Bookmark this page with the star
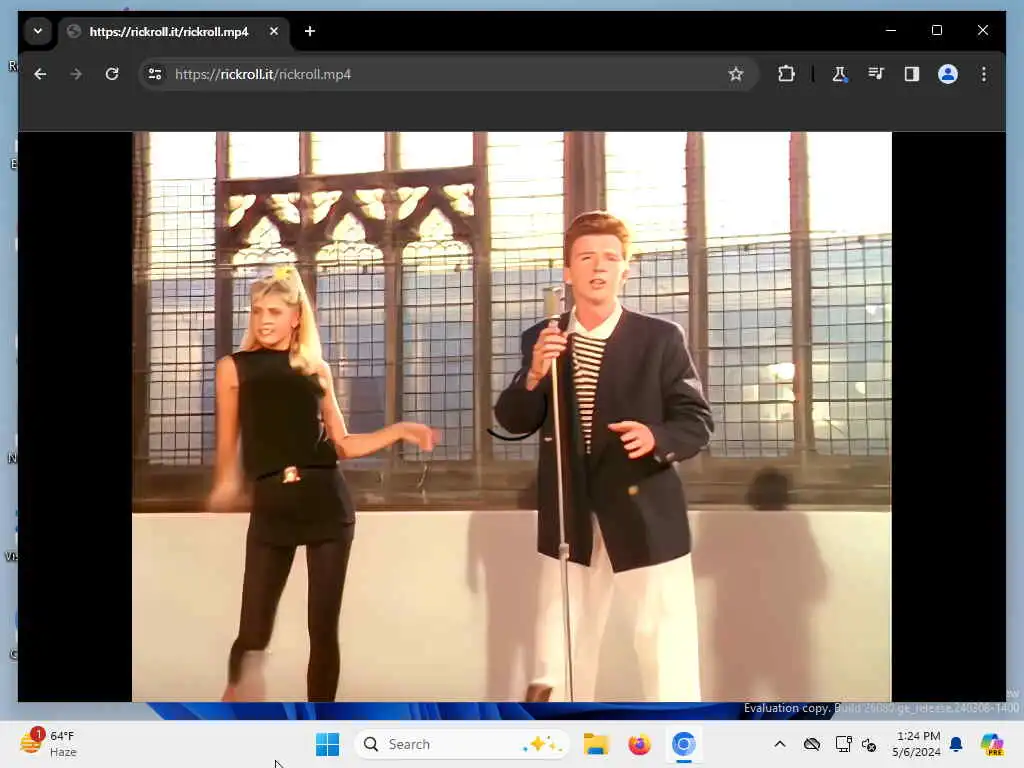Image resolution: width=1024 pixels, height=768 pixels. click(x=736, y=74)
